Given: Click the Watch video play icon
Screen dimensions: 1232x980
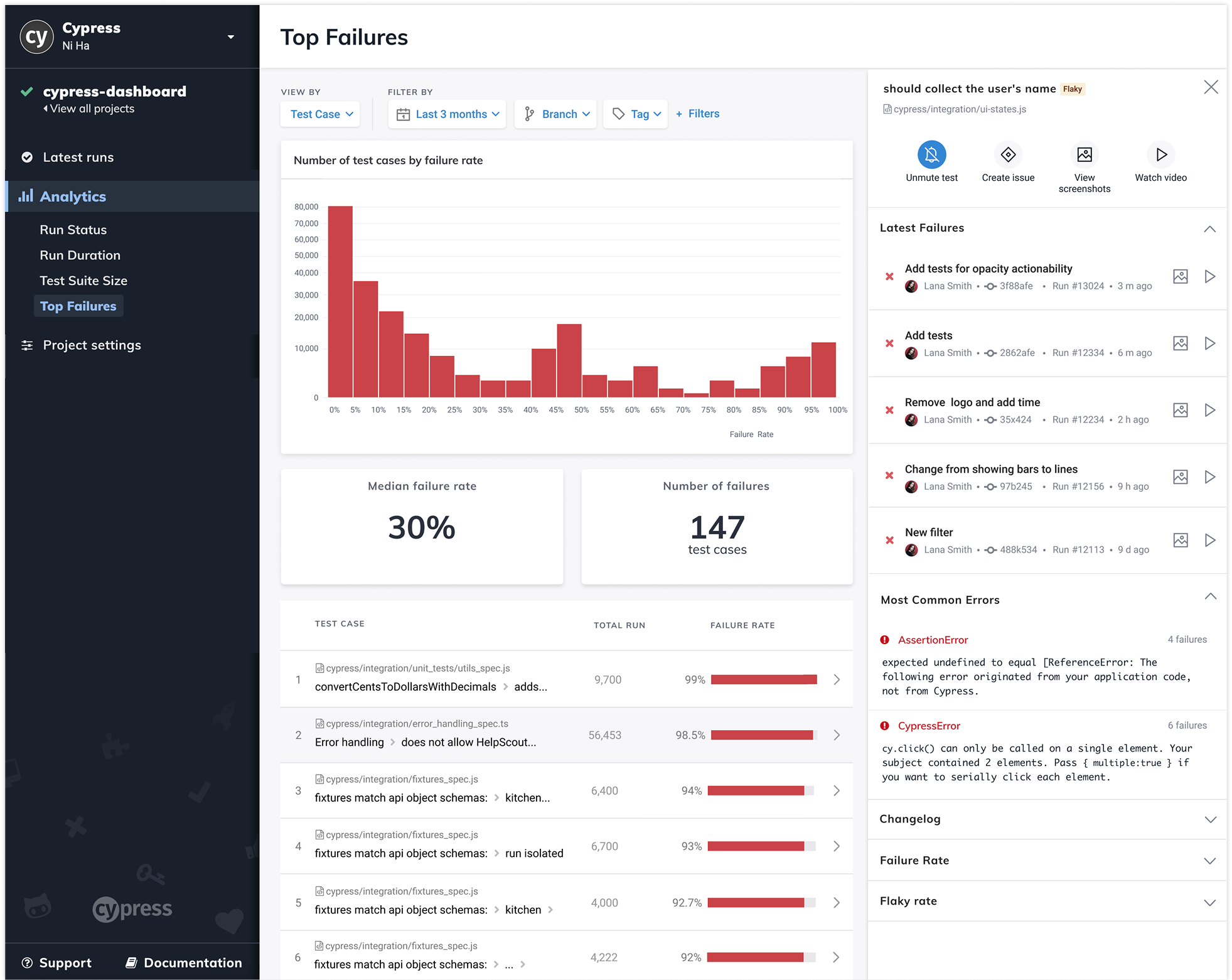Looking at the screenshot, I should (1160, 154).
